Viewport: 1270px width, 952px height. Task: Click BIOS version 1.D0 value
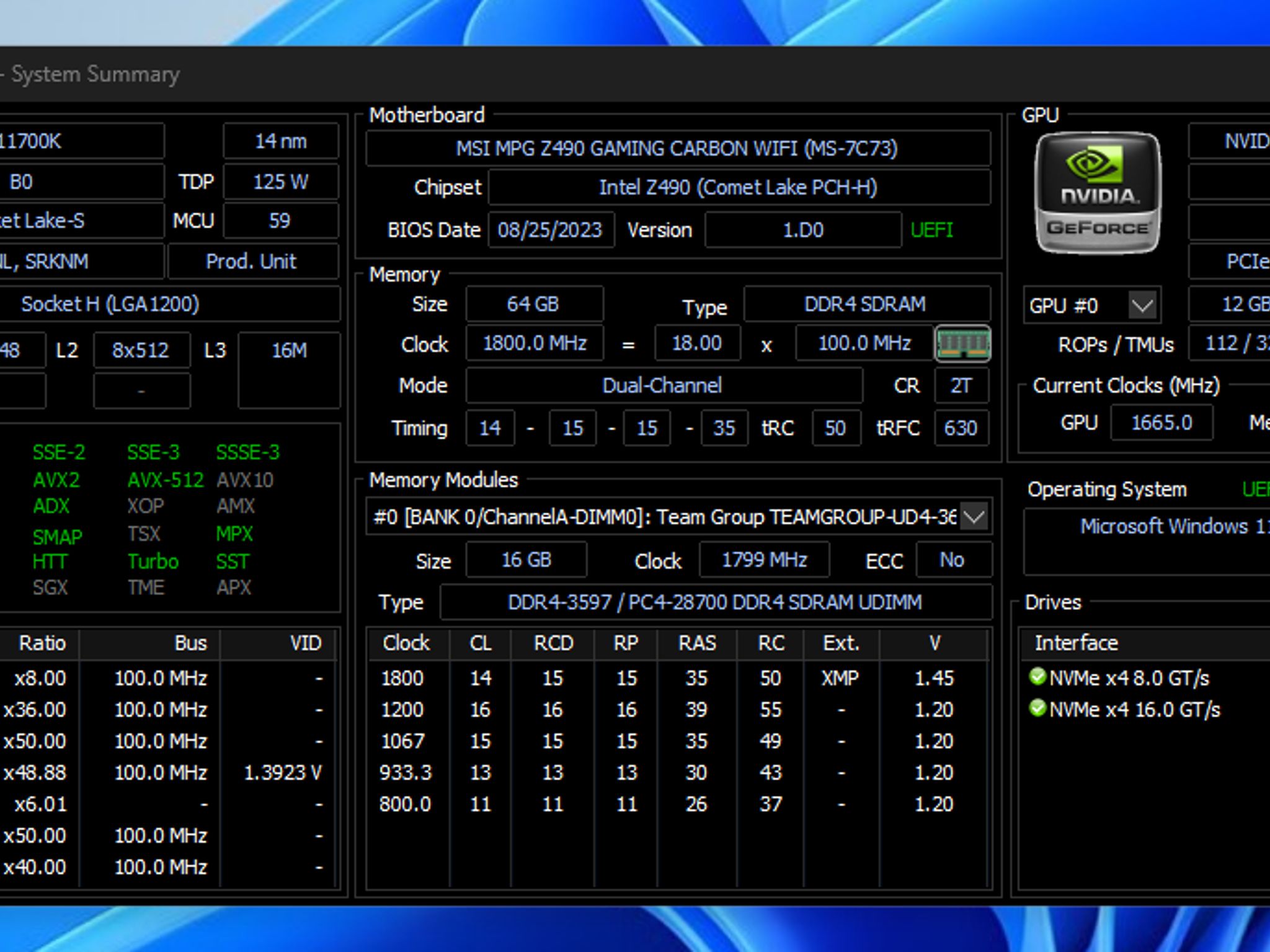coord(803,230)
